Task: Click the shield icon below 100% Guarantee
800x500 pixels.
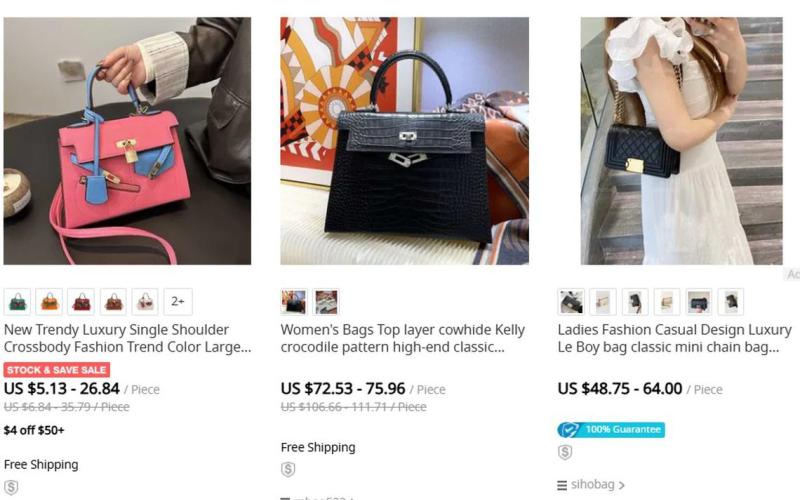Action: pos(565,452)
